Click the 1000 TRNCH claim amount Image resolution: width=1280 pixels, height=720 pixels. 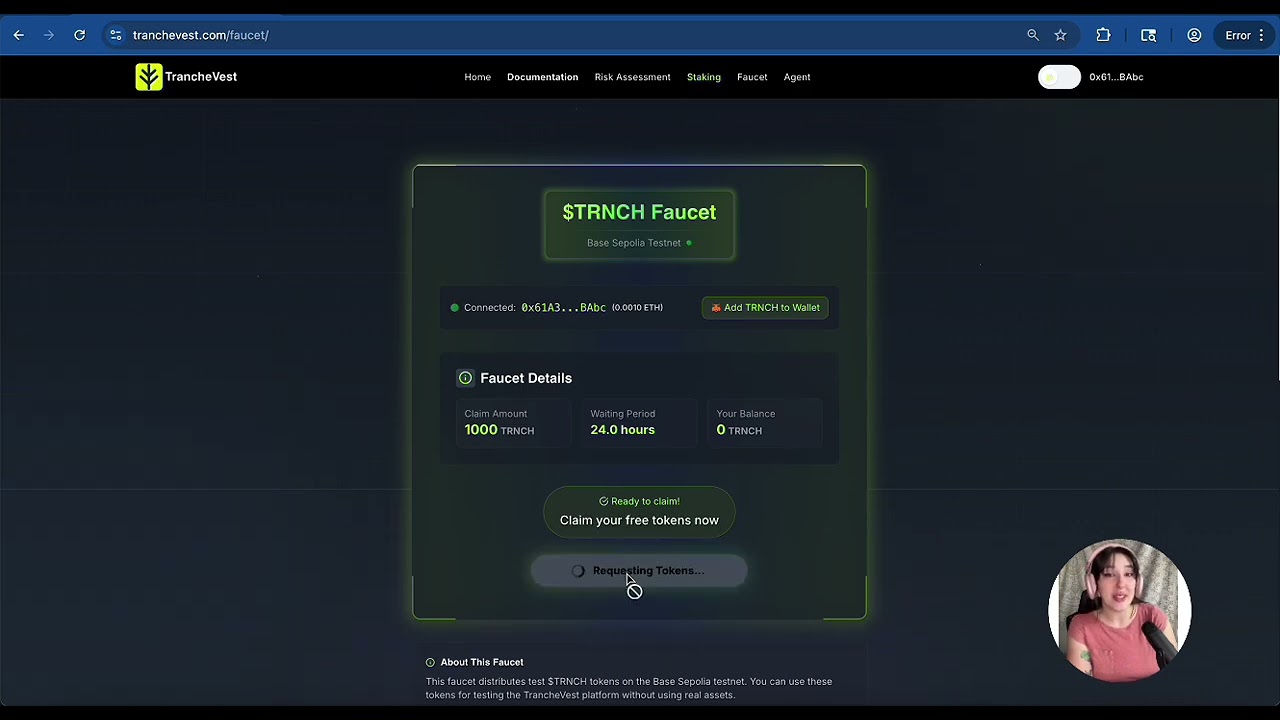coord(499,430)
